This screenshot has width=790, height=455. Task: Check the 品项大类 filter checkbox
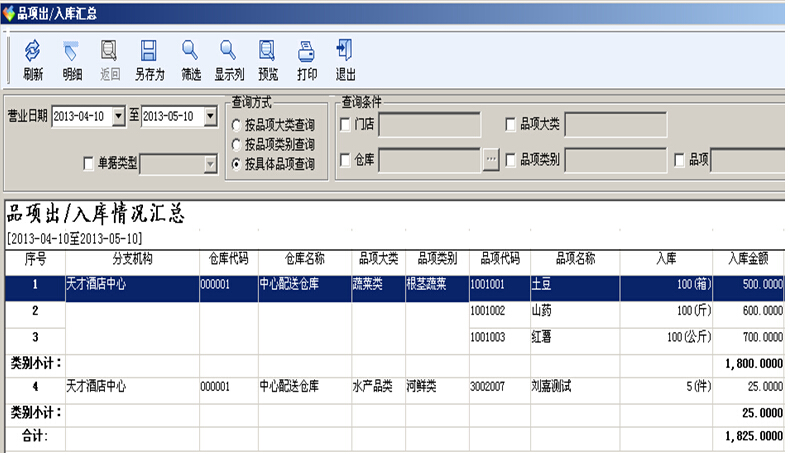[x=512, y=125]
